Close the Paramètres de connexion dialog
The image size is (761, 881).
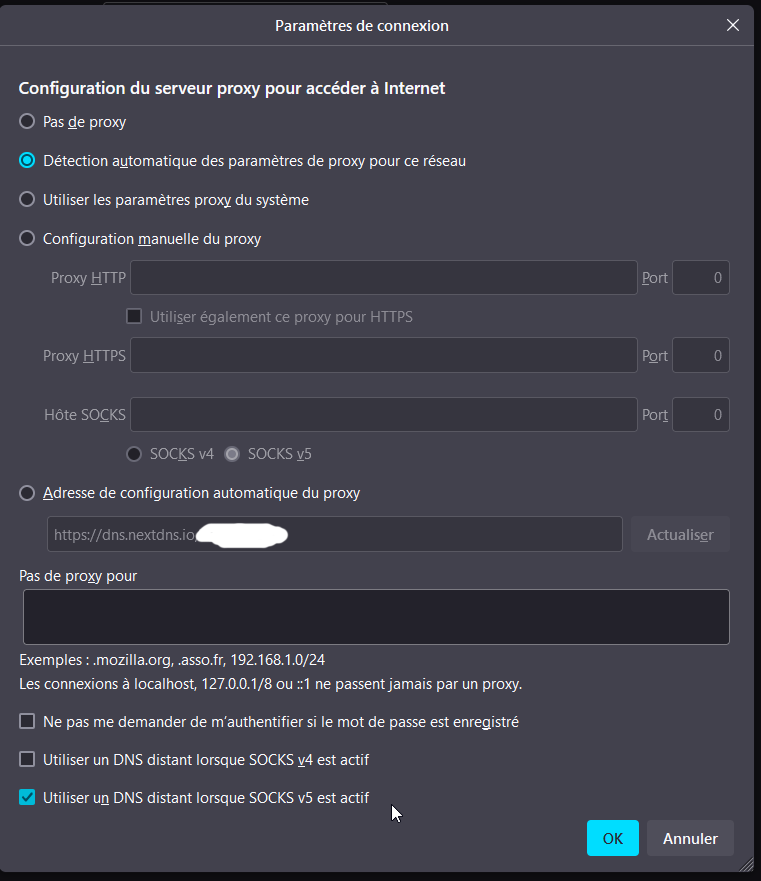733,26
